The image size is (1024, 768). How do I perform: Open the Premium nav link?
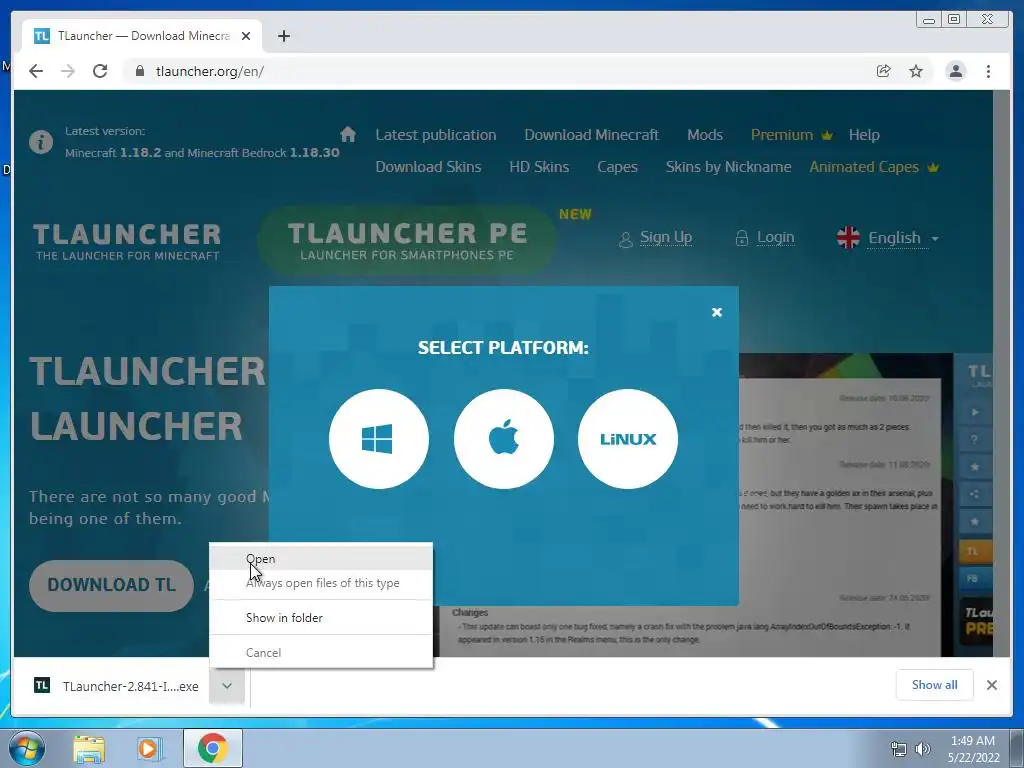(792, 135)
